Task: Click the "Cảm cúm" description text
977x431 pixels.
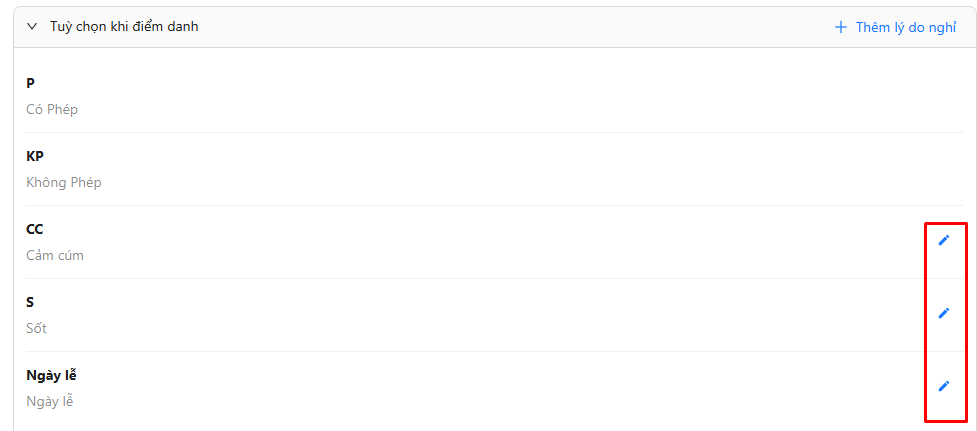Action: (55, 255)
